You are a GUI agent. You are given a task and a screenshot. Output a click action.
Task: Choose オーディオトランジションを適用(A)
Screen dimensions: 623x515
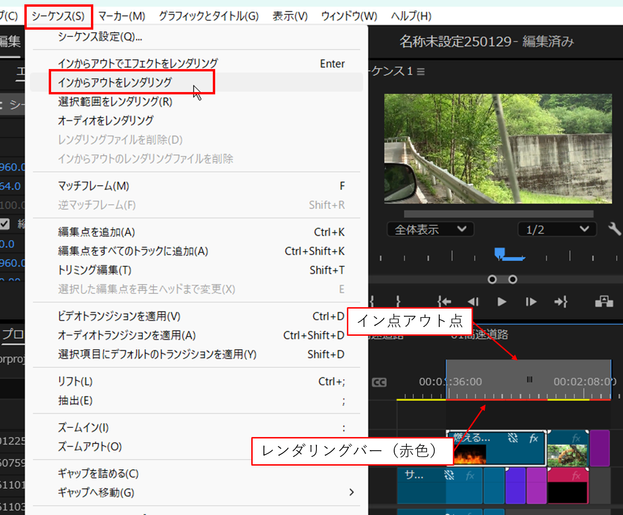(196, 335)
